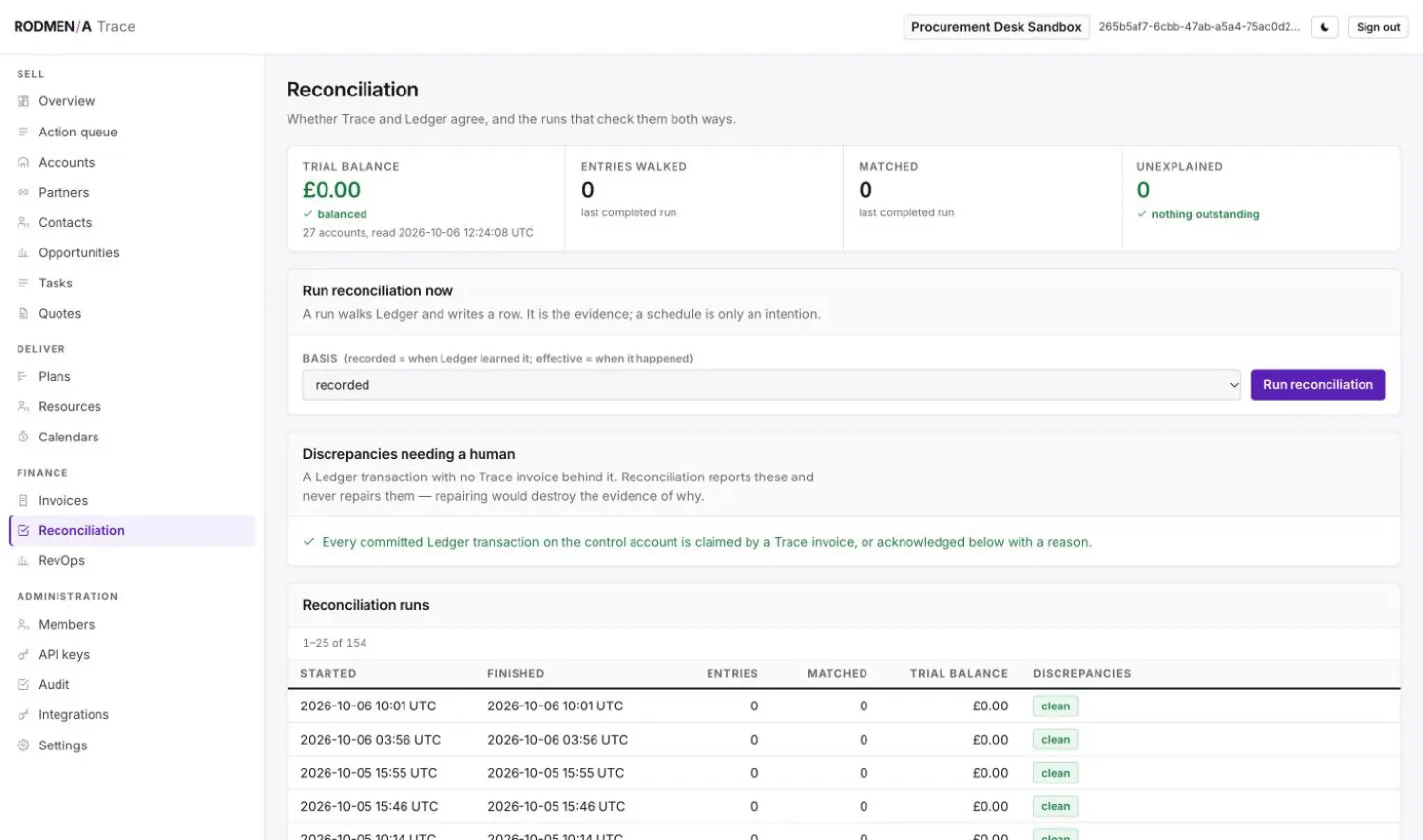This screenshot has height=840, width=1423.
Task: Click the Quotes document icon
Action: pos(23,313)
